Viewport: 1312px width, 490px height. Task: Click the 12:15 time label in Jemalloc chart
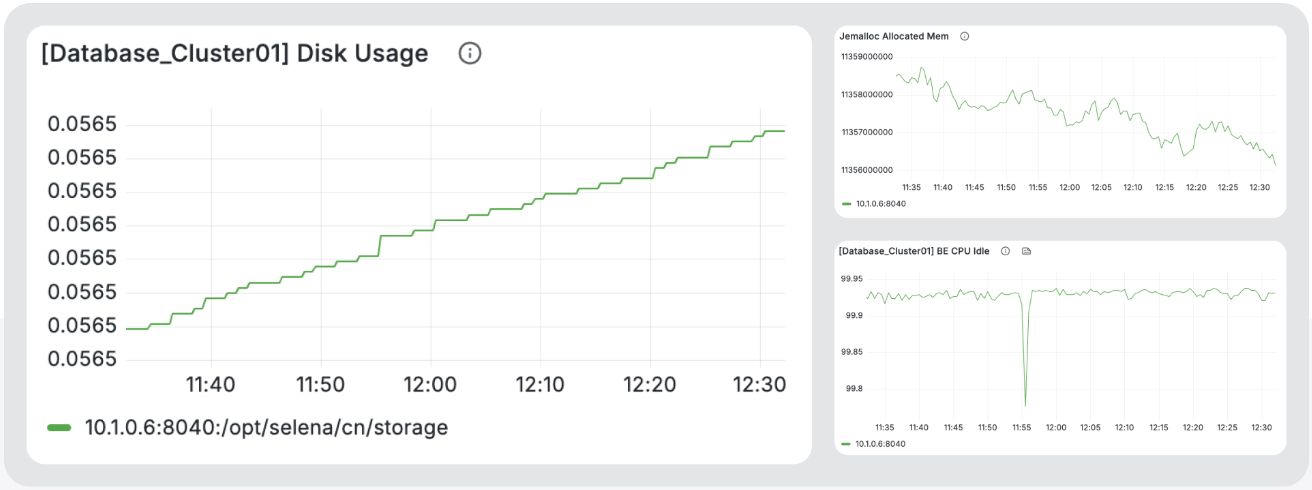[1164, 187]
